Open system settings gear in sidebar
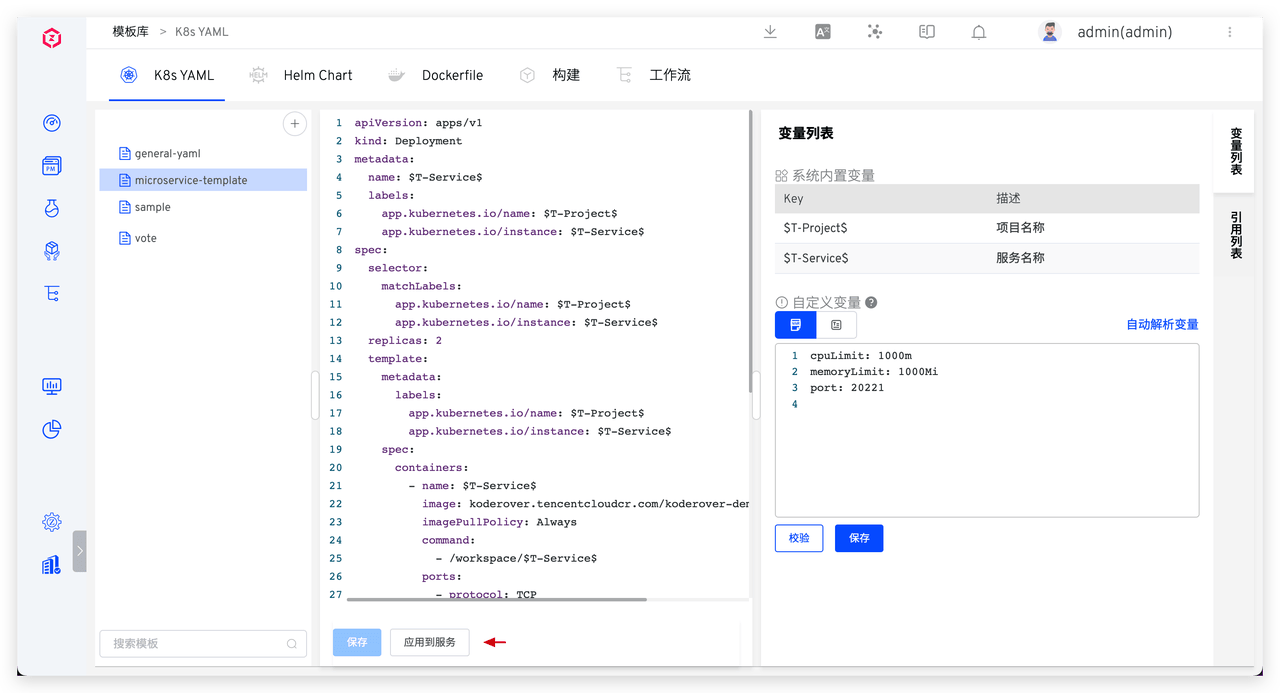1280x693 pixels. pyautogui.click(x=52, y=522)
